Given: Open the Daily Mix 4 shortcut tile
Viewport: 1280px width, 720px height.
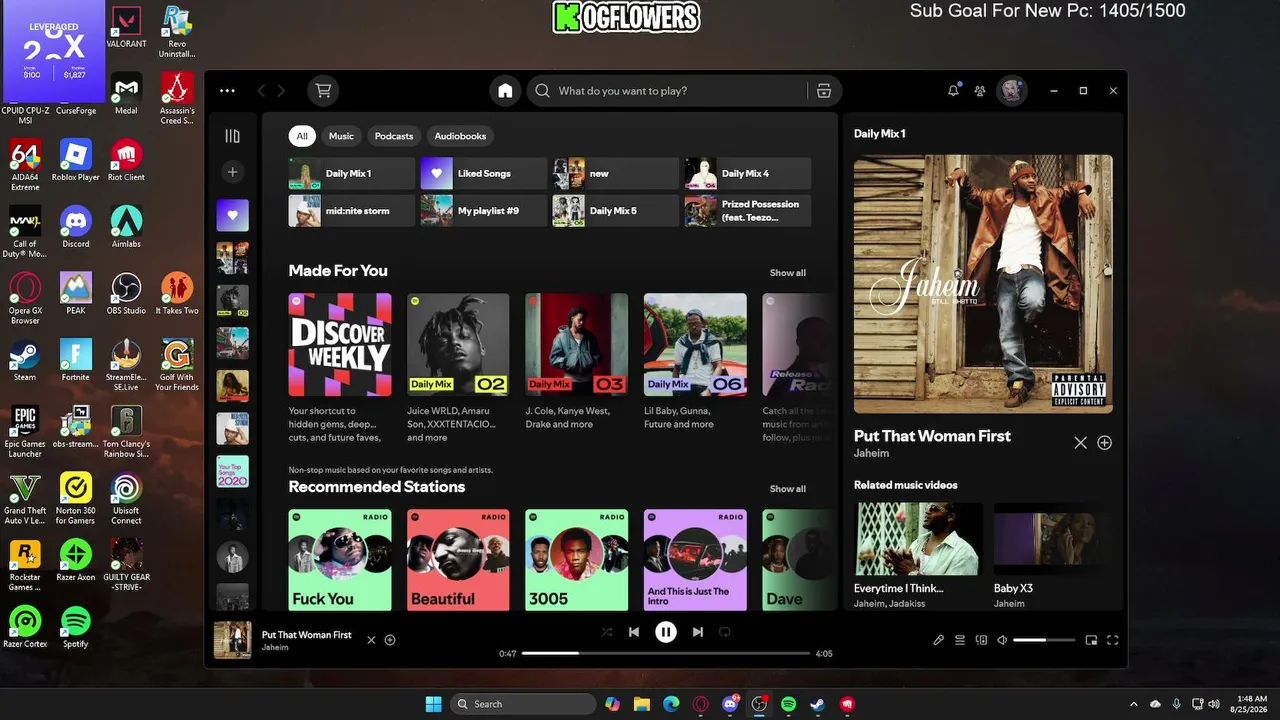Looking at the screenshot, I should 748,173.
